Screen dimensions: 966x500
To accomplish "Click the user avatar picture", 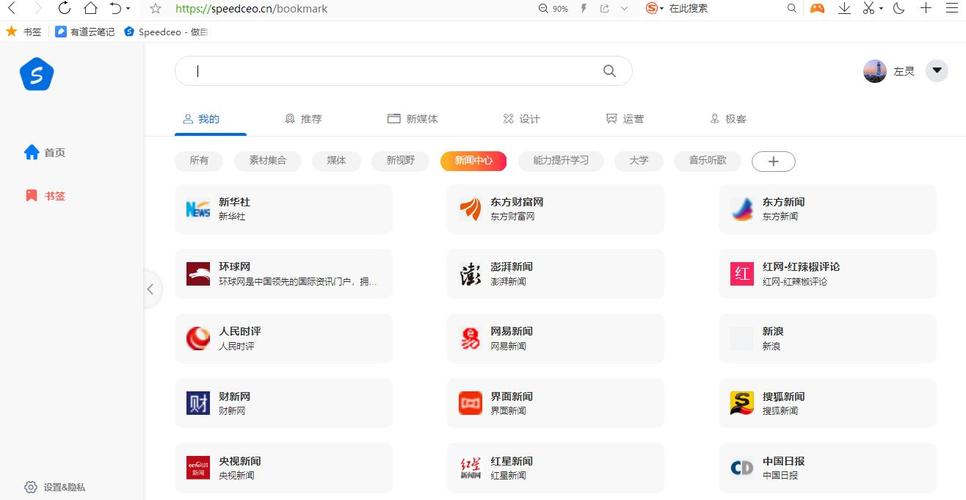I will click(x=875, y=71).
